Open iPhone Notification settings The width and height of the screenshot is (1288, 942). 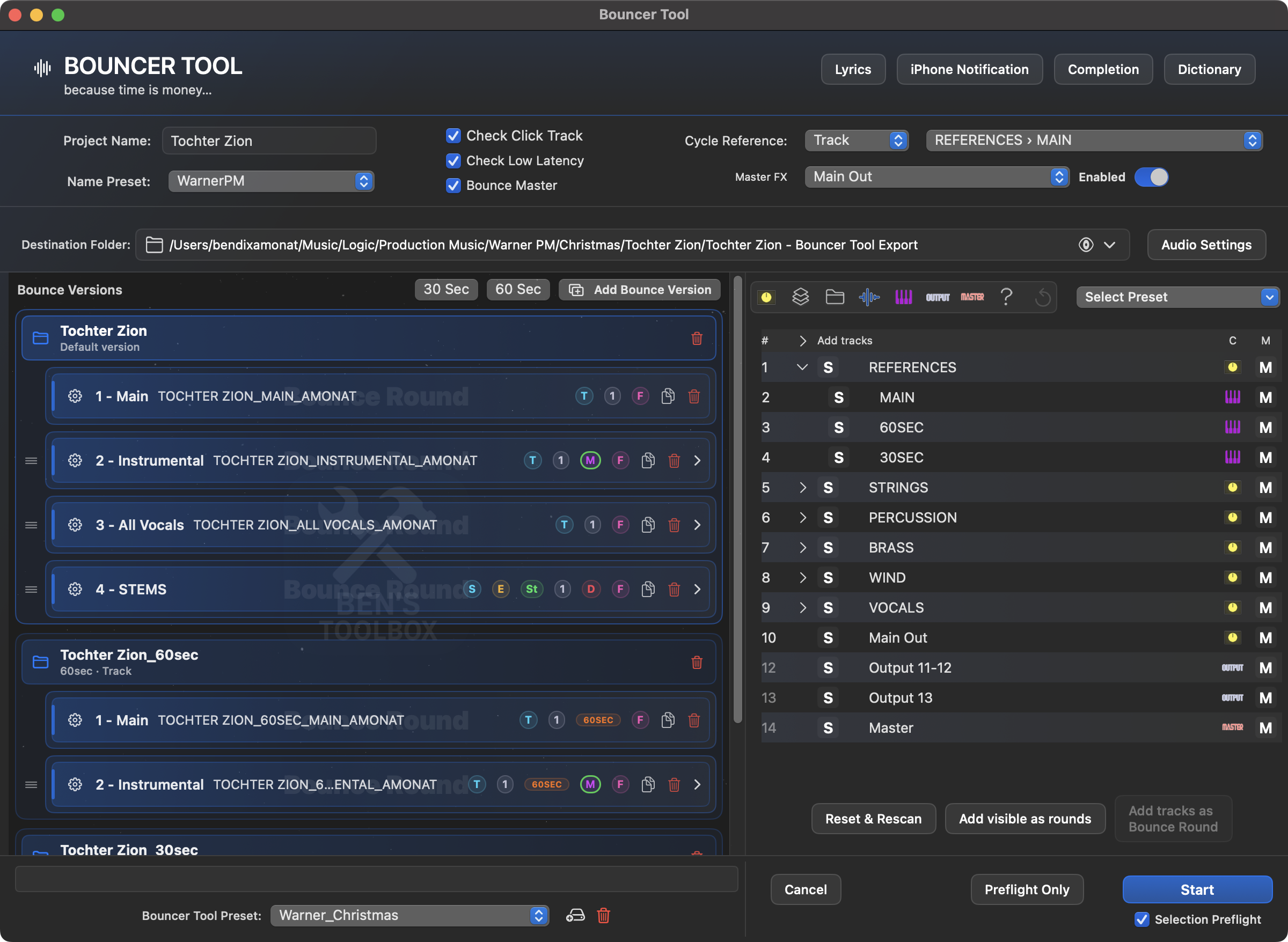click(969, 69)
